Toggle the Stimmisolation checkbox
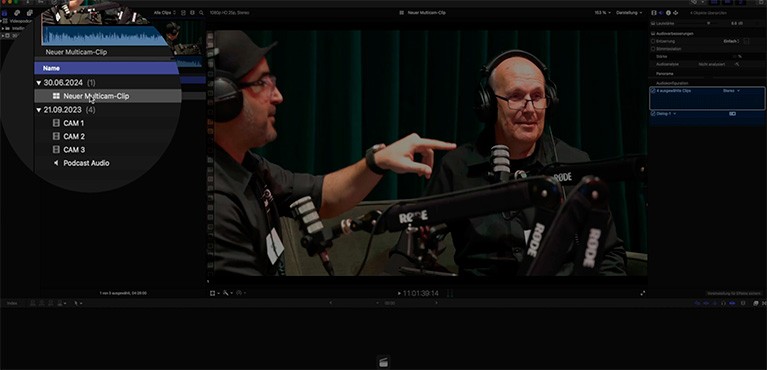The image size is (767, 370). (653, 49)
